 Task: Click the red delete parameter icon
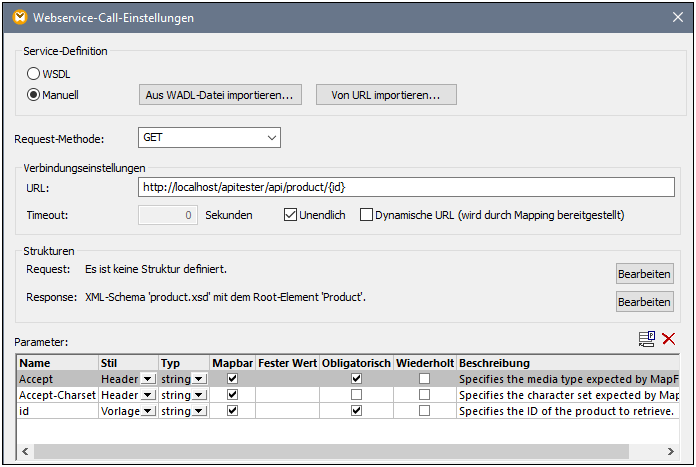pyautogui.click(x=669, y=340)
